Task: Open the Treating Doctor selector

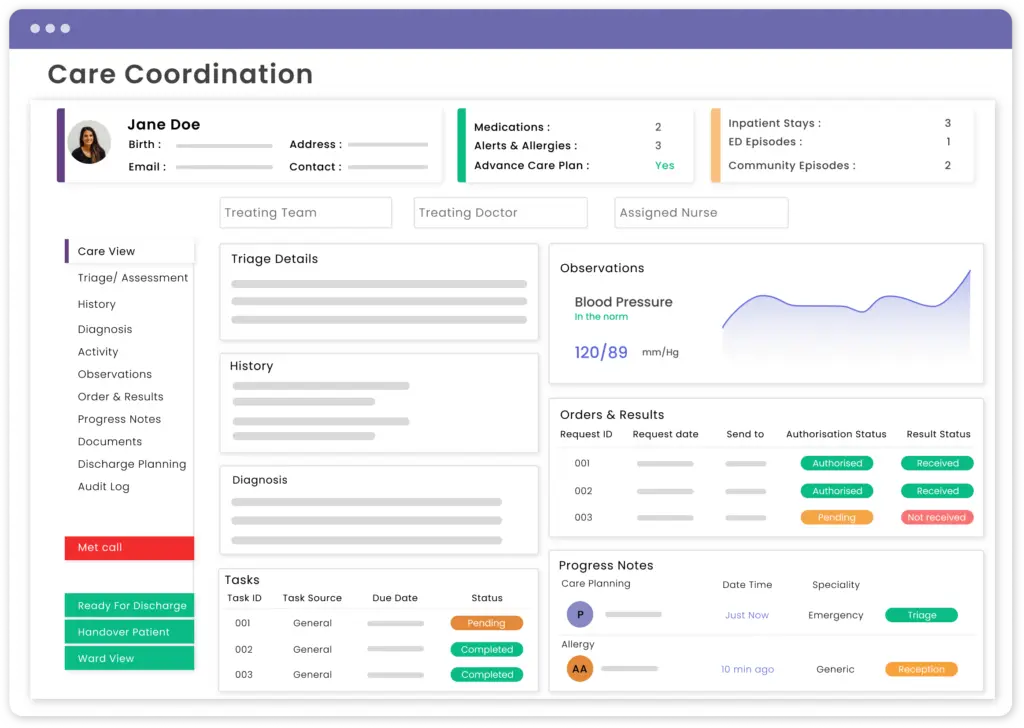Action: point(500,212)
